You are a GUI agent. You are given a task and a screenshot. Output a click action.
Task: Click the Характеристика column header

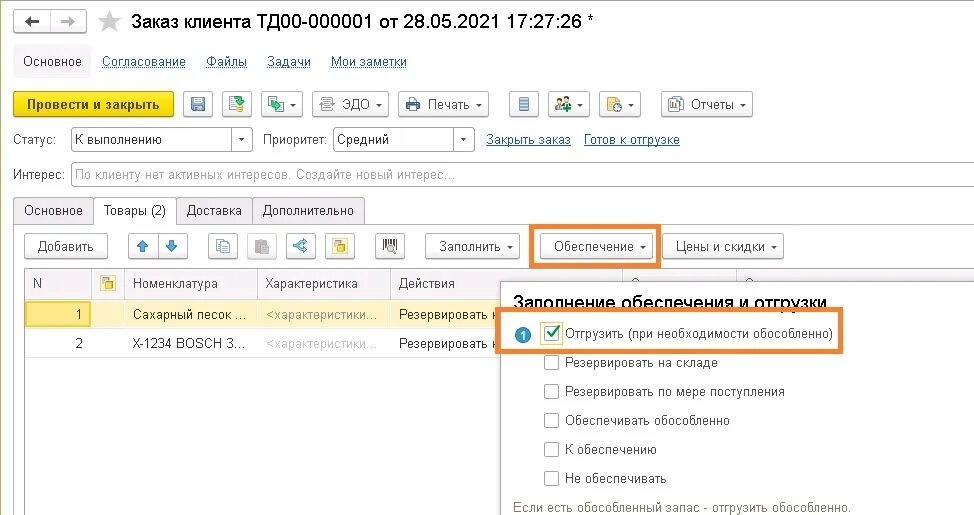coord(324,284)
